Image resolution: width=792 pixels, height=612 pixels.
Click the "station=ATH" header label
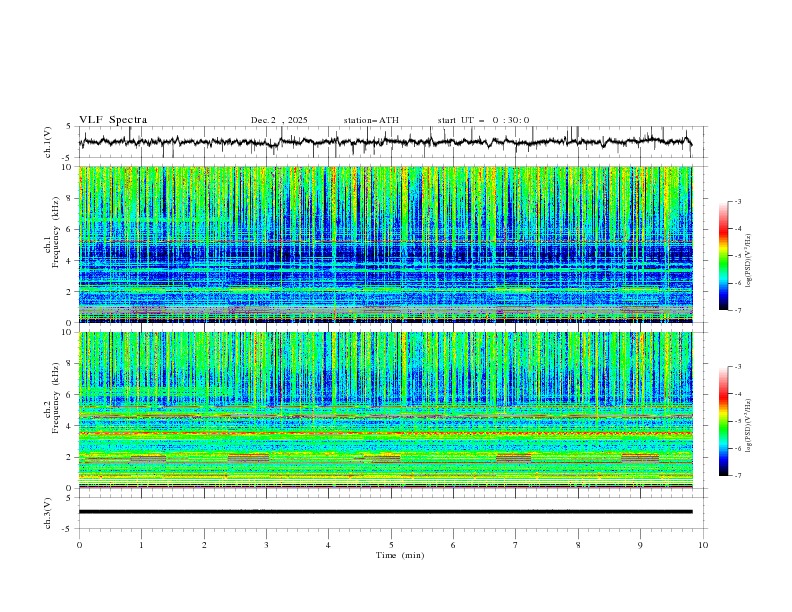coord(371,120)
